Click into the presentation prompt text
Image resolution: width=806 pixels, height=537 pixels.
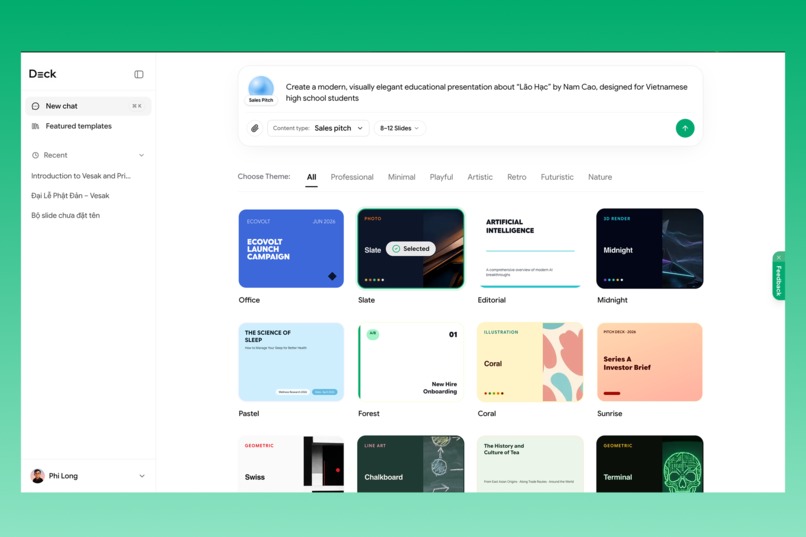(x=486, y=92)
